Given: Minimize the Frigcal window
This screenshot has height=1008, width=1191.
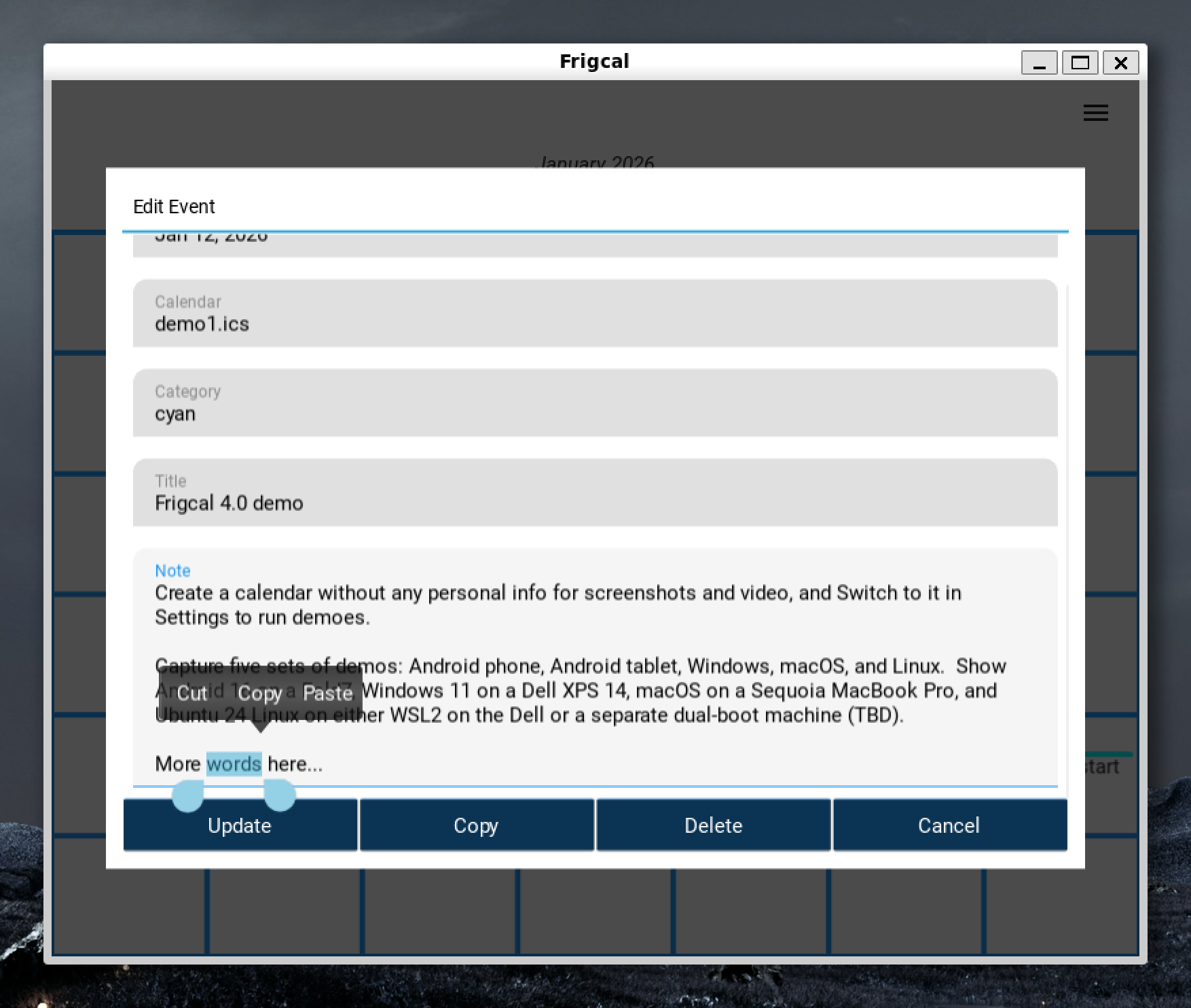Looking at the screenshot, I should [x=1039, y=63].
